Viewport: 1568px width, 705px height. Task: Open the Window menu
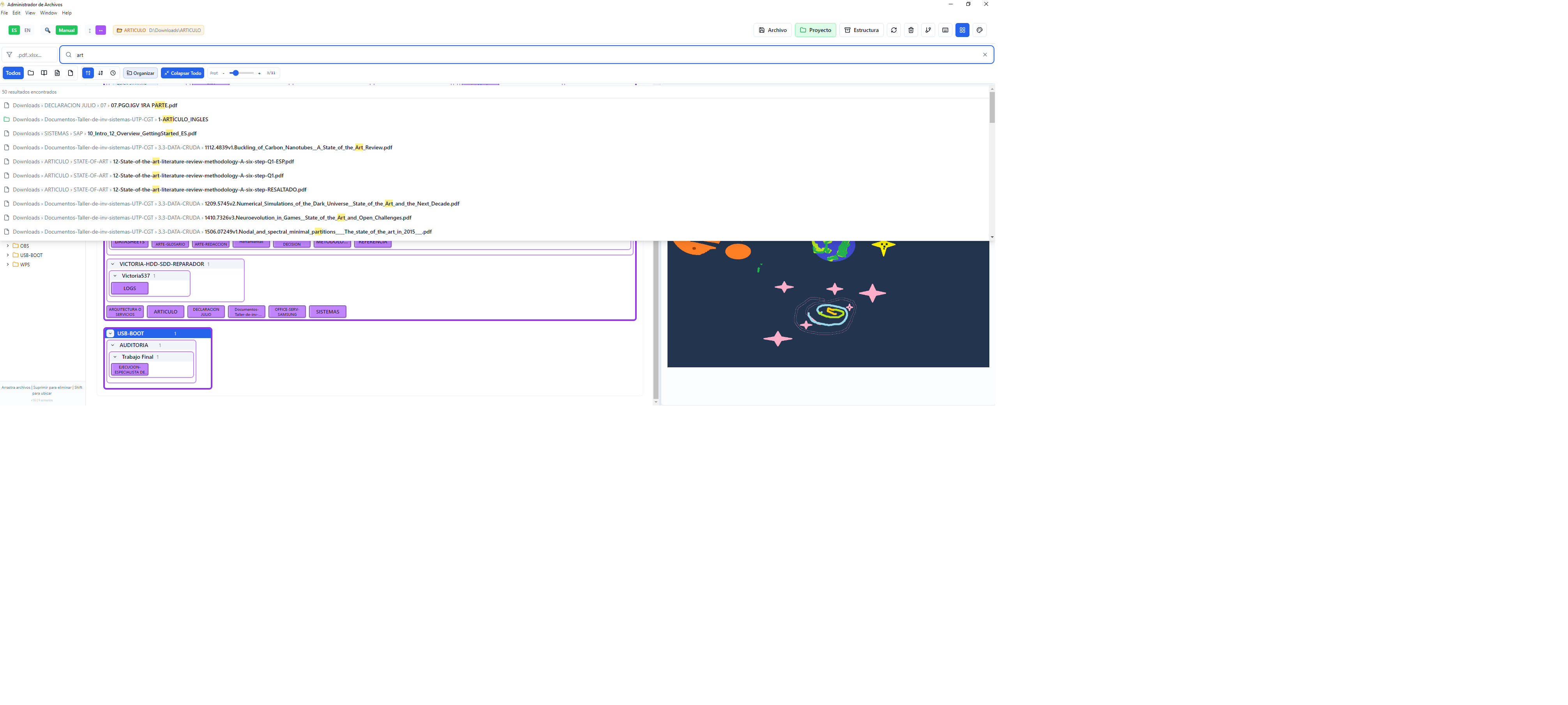(x=48, y=13)
